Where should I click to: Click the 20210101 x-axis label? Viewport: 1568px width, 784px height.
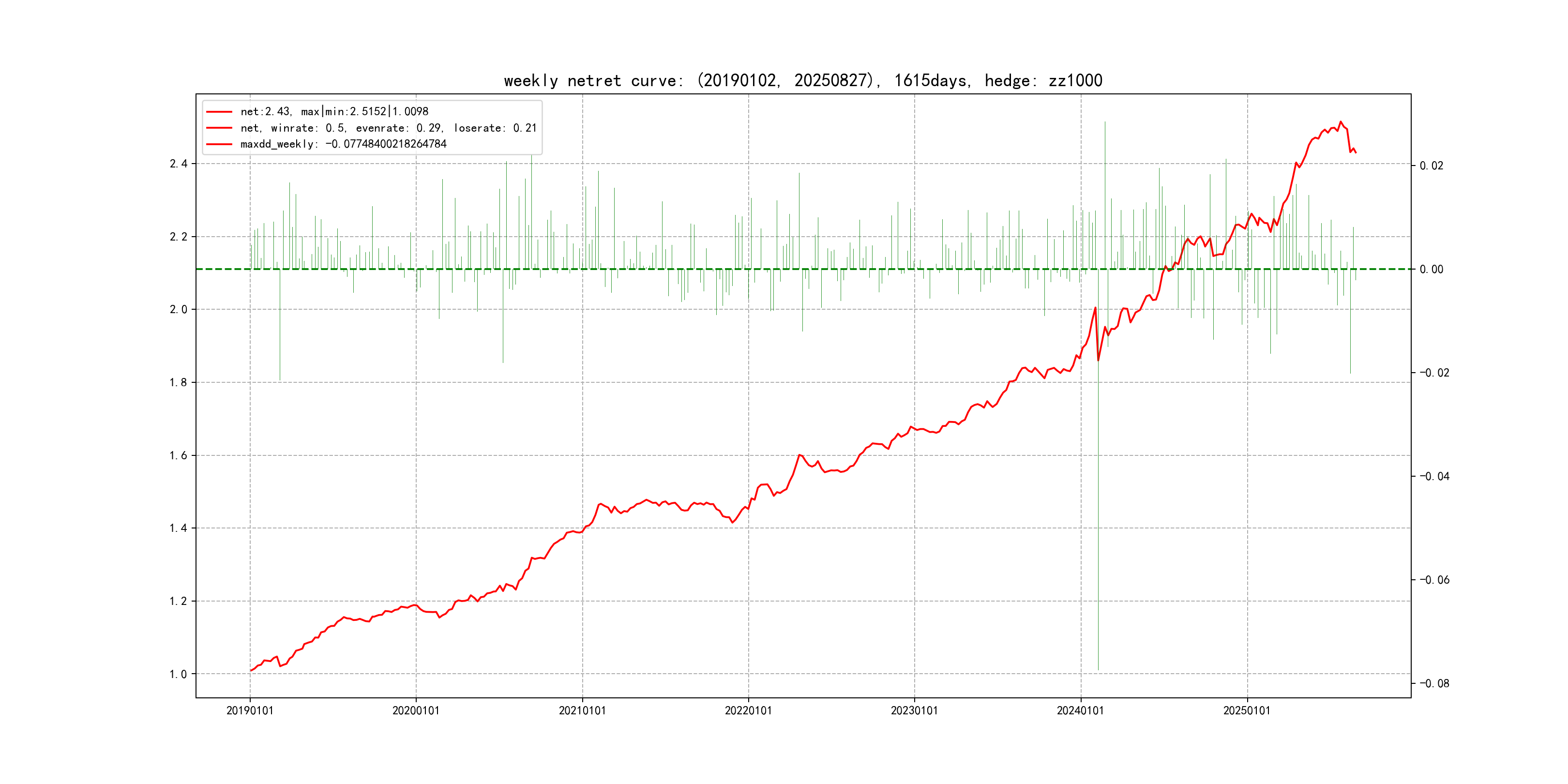point(582,710)
